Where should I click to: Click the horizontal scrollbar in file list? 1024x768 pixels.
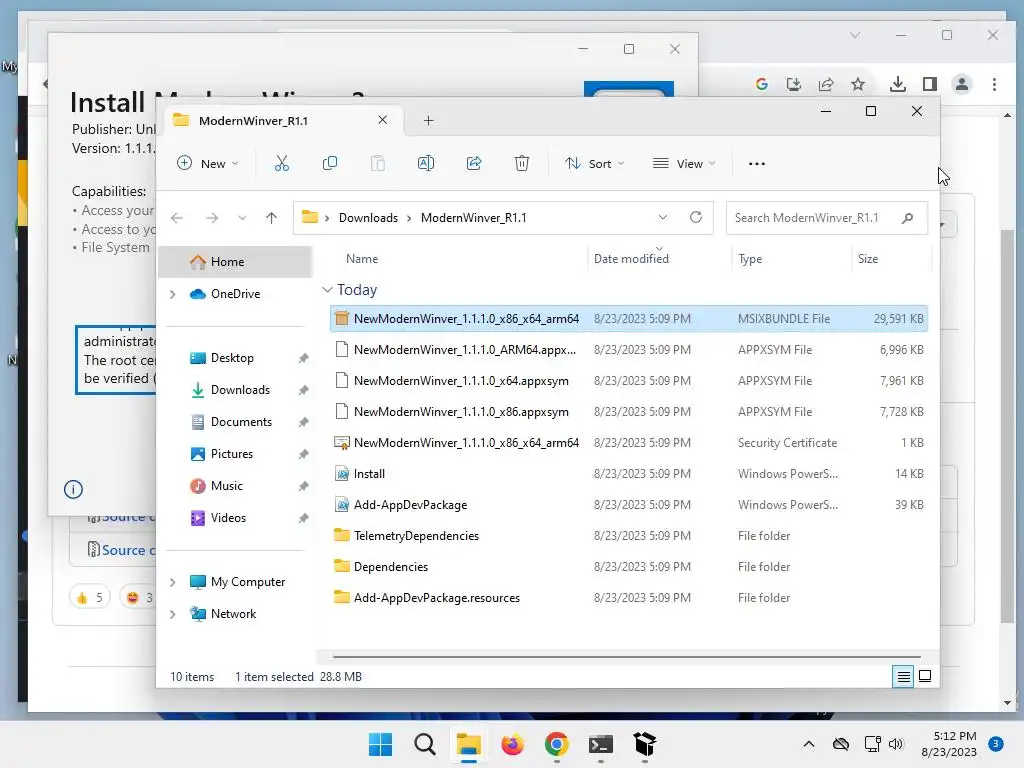(x=627, y=656)
